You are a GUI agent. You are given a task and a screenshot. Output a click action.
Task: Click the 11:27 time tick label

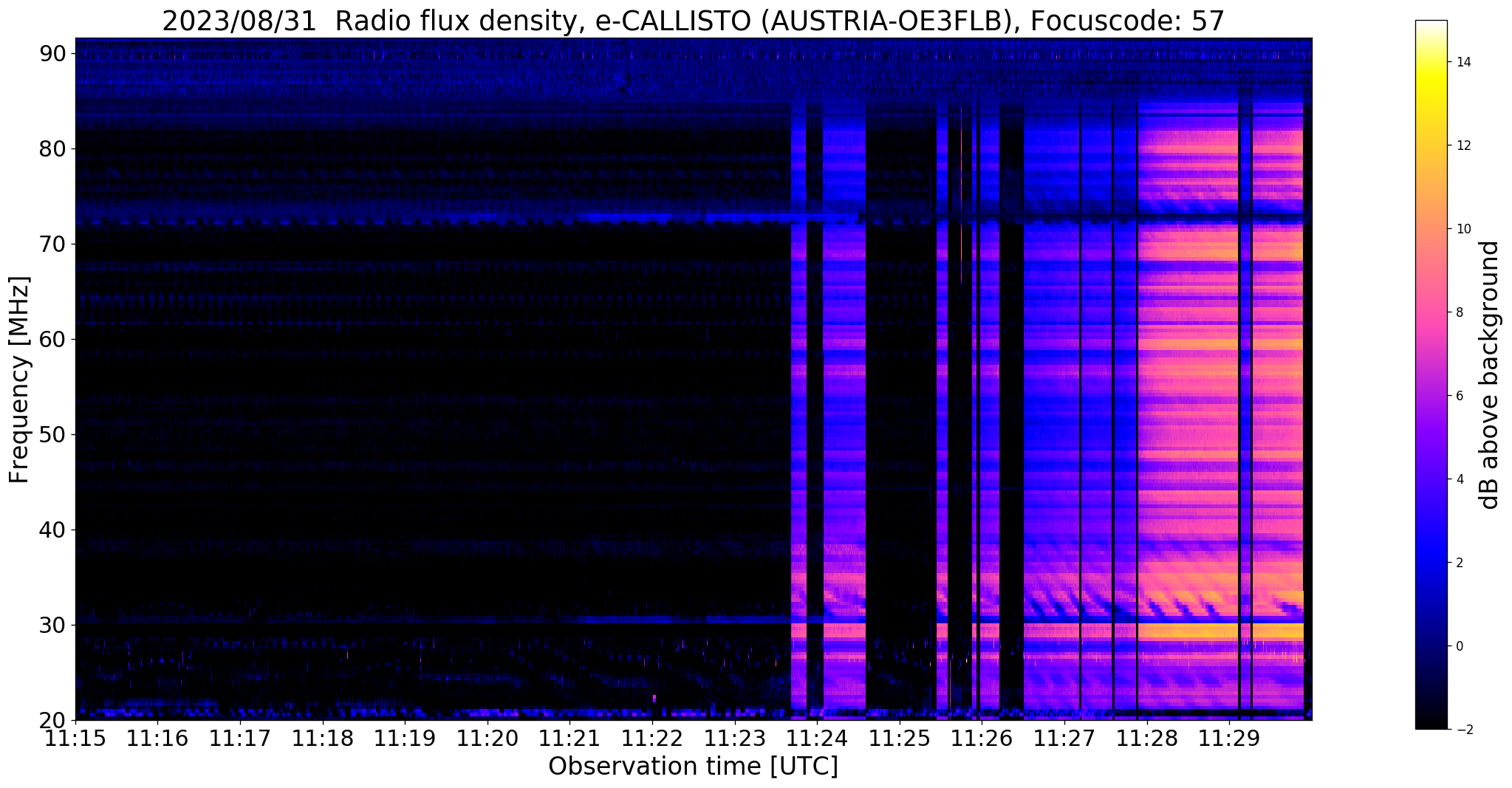[1064, 739]
